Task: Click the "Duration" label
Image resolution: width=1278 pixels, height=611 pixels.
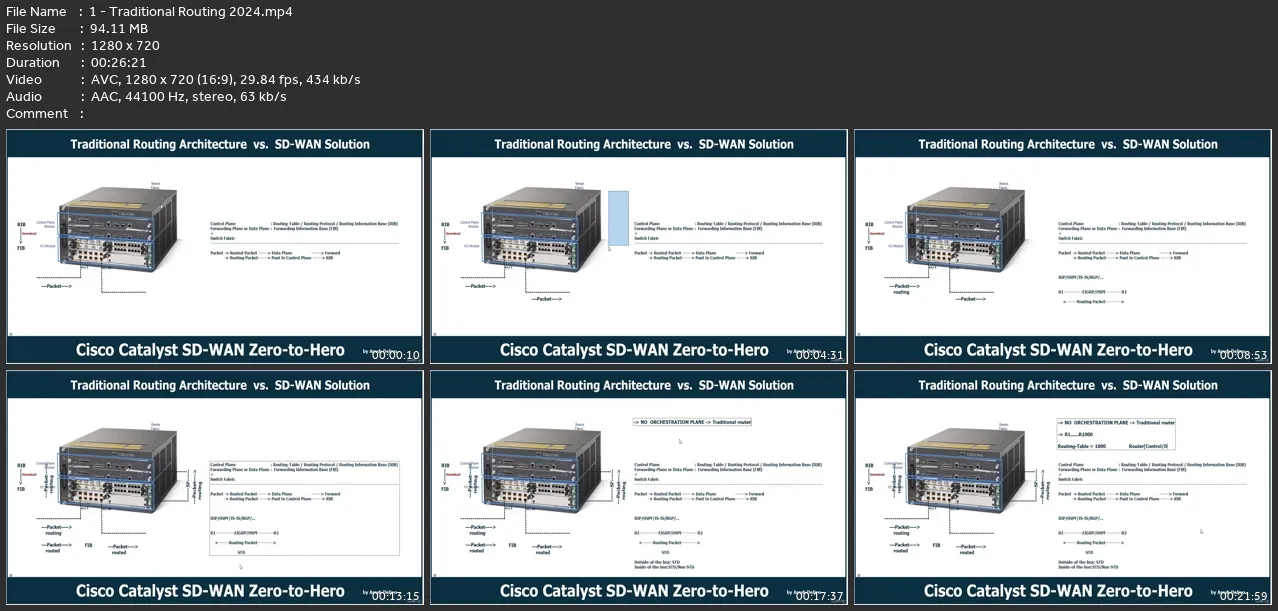Action: click(33, 62)
